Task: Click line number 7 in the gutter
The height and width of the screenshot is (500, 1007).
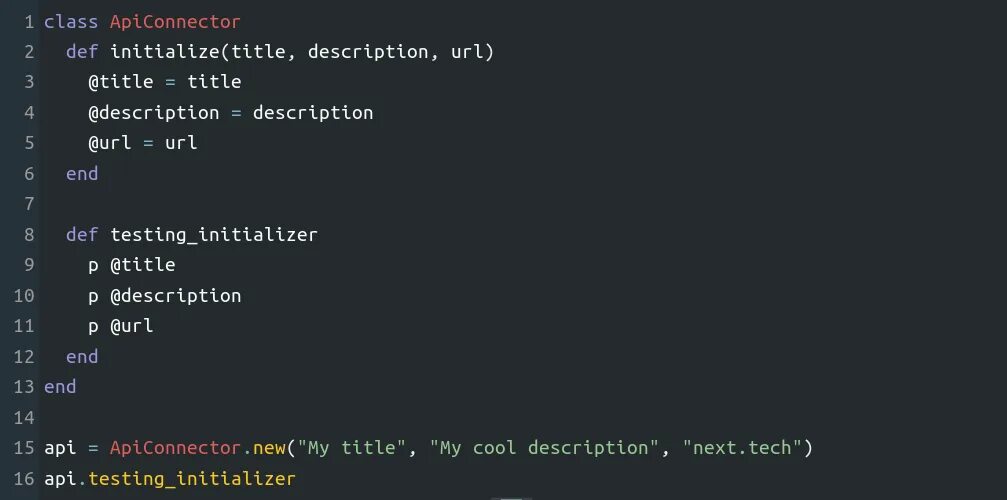Action: tap(29, 204)
